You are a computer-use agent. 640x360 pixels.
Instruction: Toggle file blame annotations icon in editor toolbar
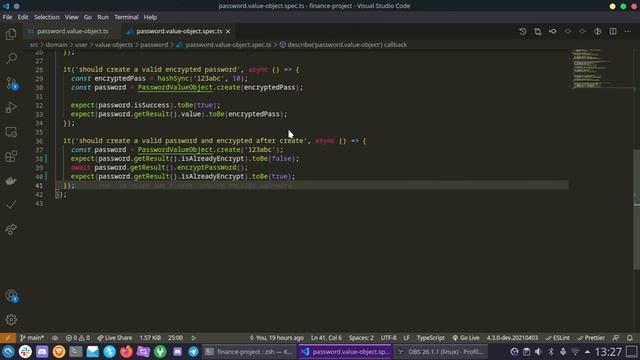click(598, 31)
